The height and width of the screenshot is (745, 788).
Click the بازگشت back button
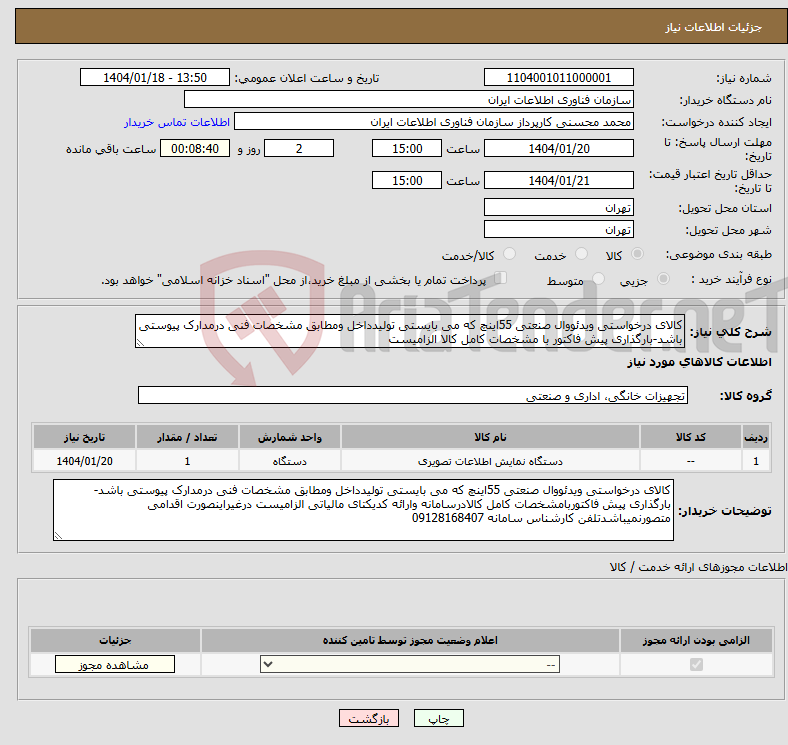(x=368, y=719)
